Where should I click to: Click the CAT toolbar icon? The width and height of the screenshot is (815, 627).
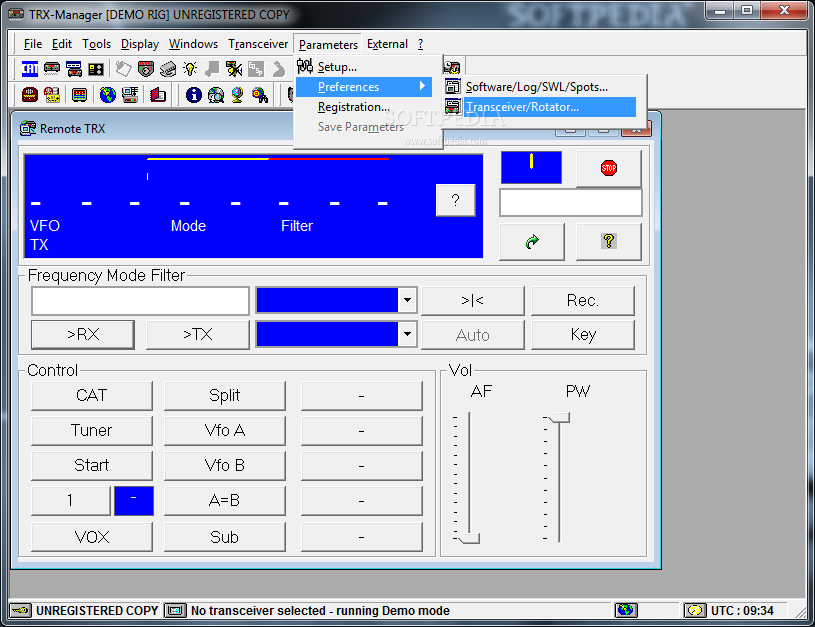(30, 68)
